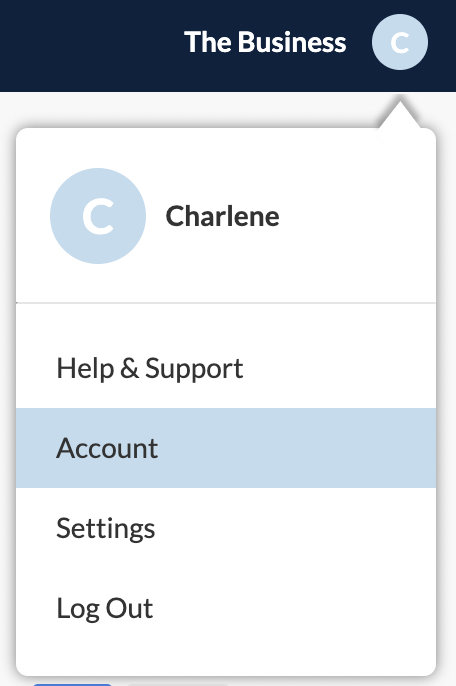Viewport: 456px width, 686px height.
Task: Click the letter C in top-right avatar
Action: coord(400,42)
